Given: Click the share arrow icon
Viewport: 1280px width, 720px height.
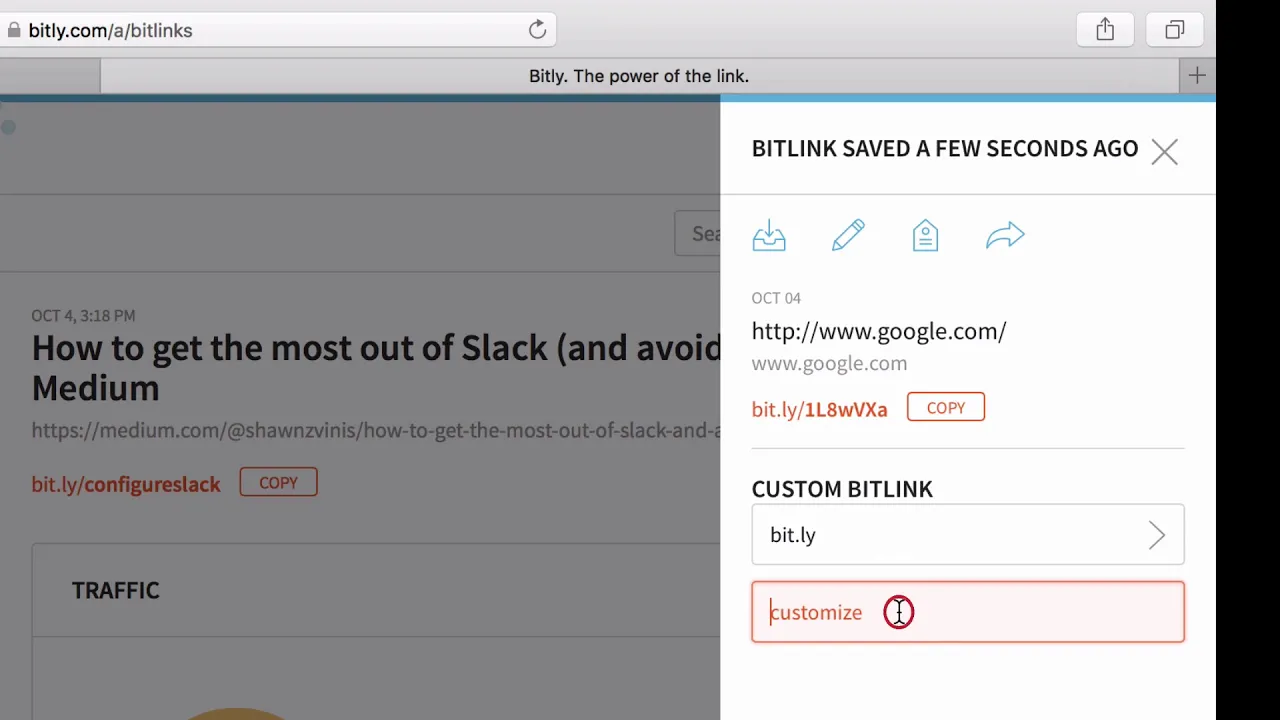Looking at the screenshot, I should coord(1005,236).
